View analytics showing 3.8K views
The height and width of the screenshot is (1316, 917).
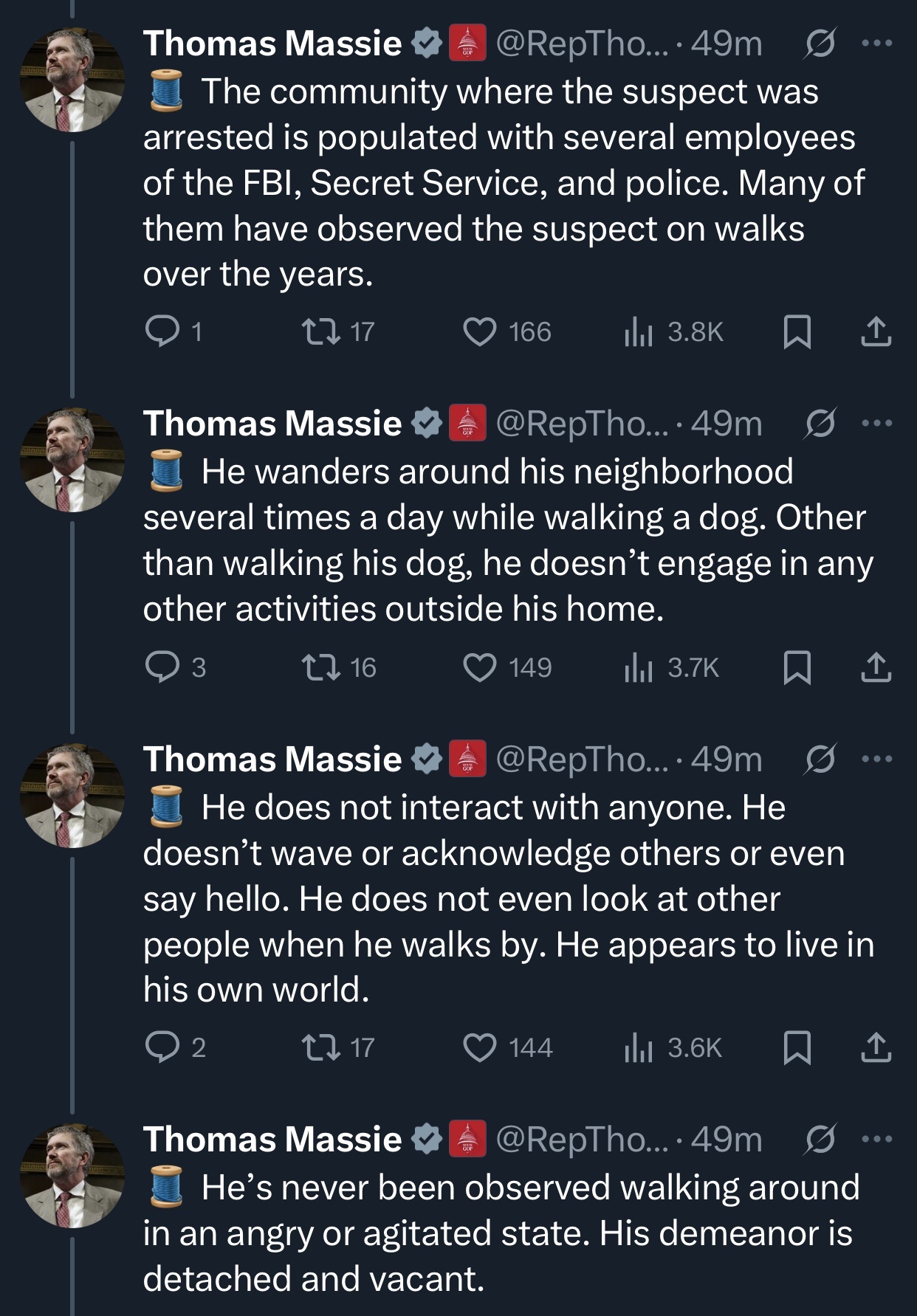coord(639,331)
